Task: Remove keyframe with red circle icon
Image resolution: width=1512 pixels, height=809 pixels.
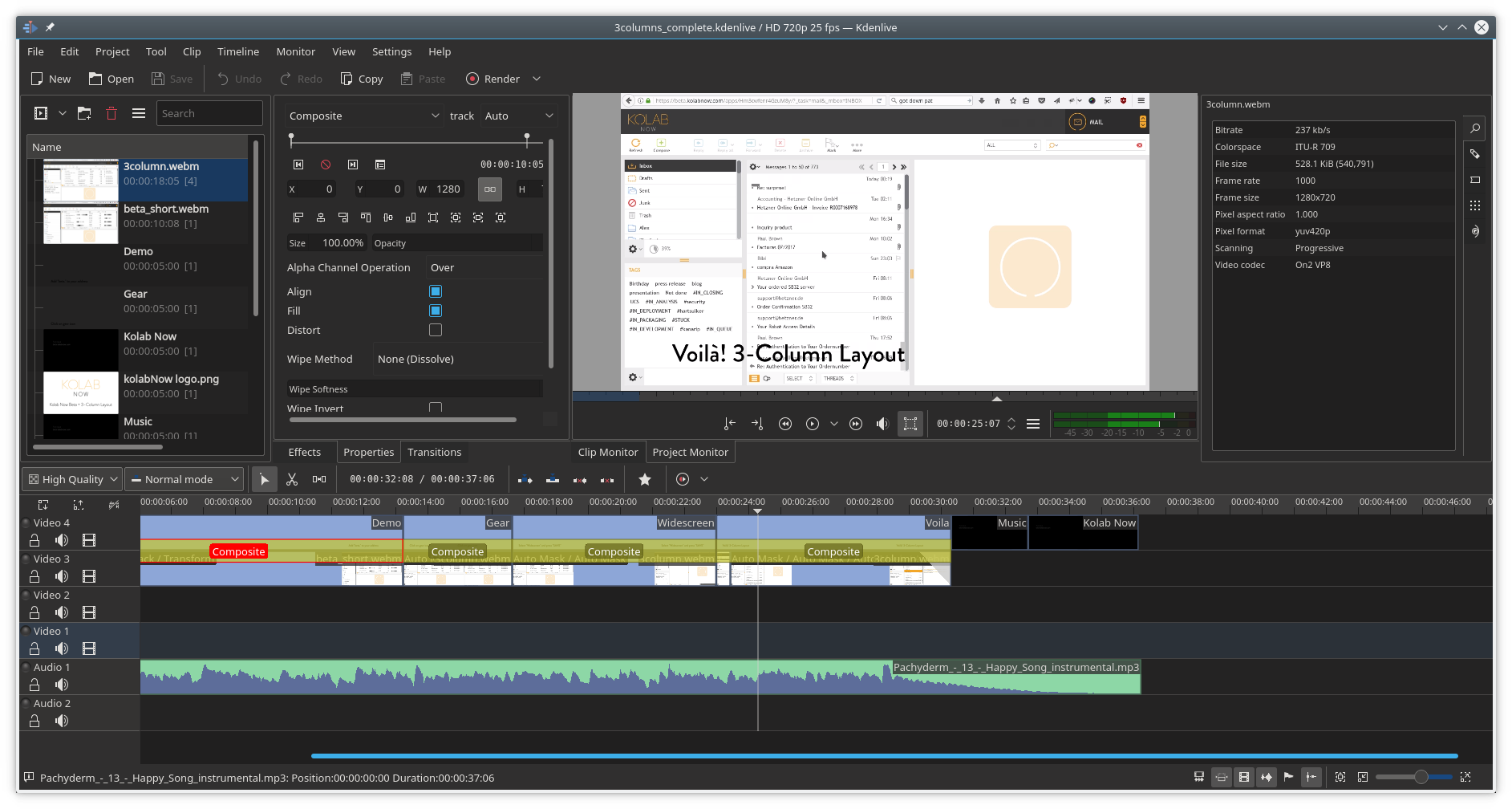Action: (x=326, y=165)
